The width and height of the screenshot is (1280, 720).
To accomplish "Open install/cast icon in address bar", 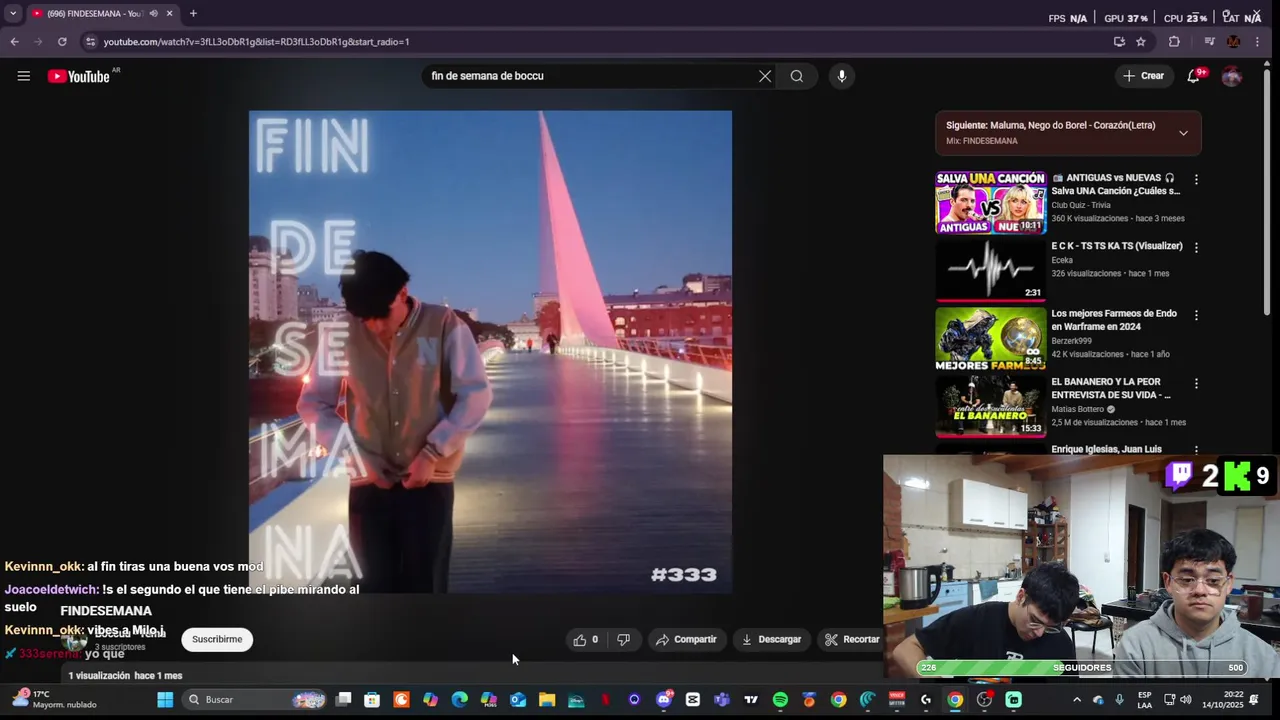I will pos(1119,42).
